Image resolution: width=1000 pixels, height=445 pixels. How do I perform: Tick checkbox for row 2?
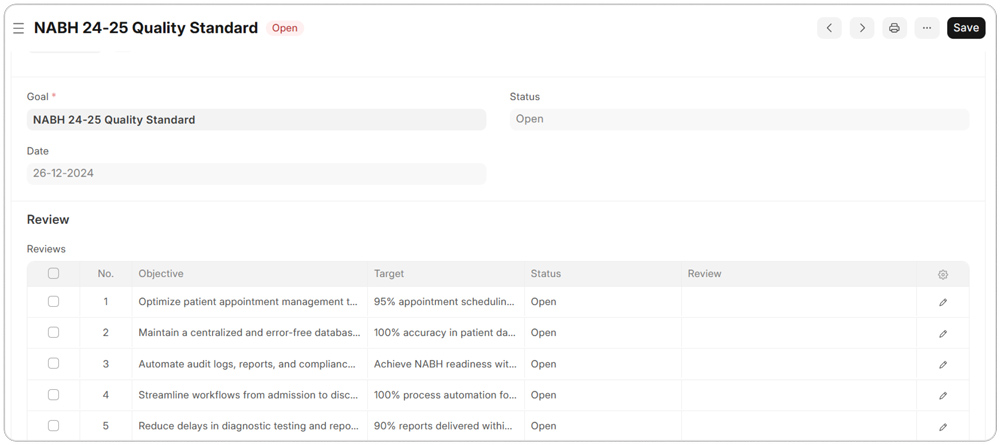[54, 332]
